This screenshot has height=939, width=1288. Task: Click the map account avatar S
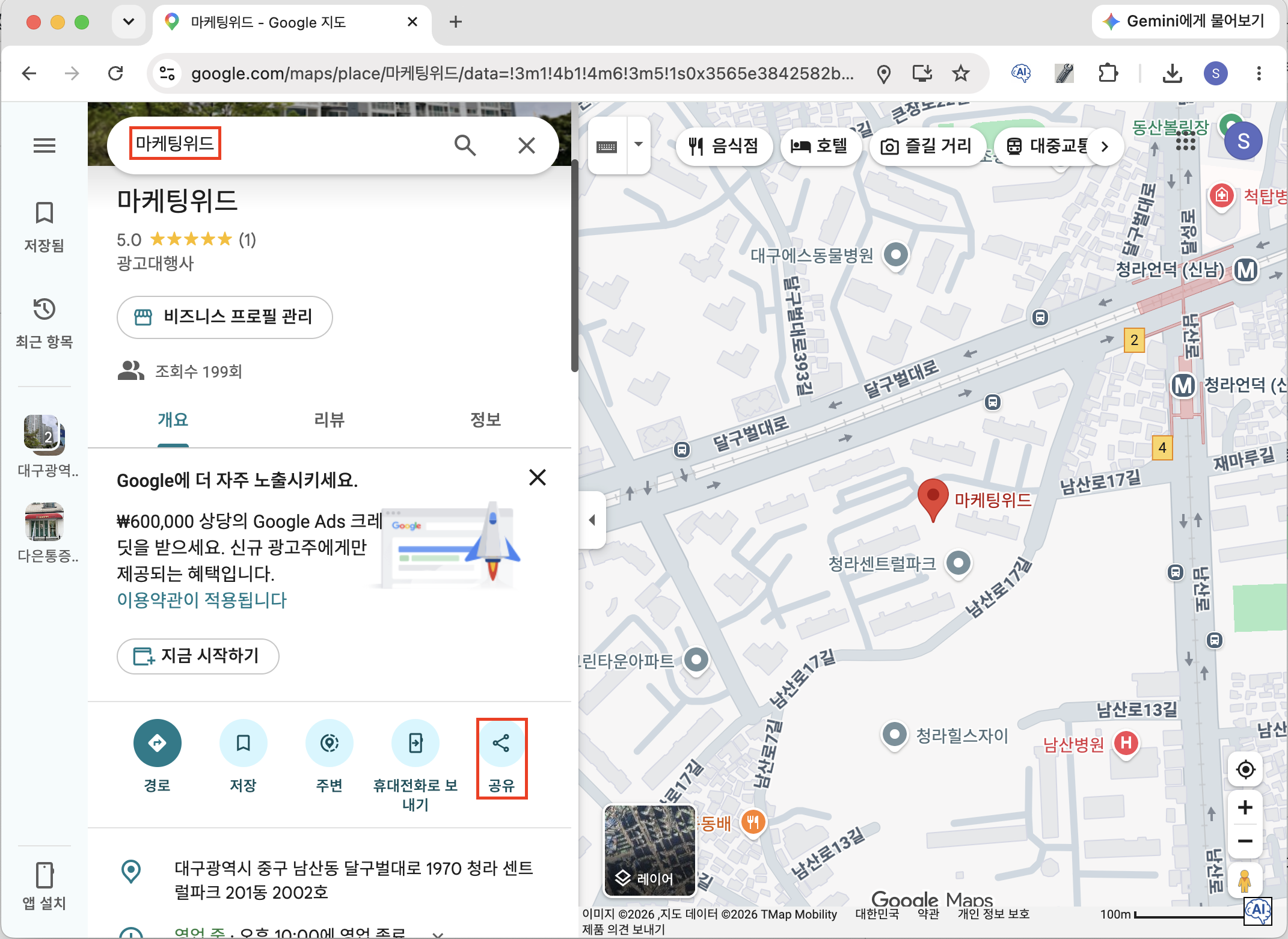tap(1243, 141)
